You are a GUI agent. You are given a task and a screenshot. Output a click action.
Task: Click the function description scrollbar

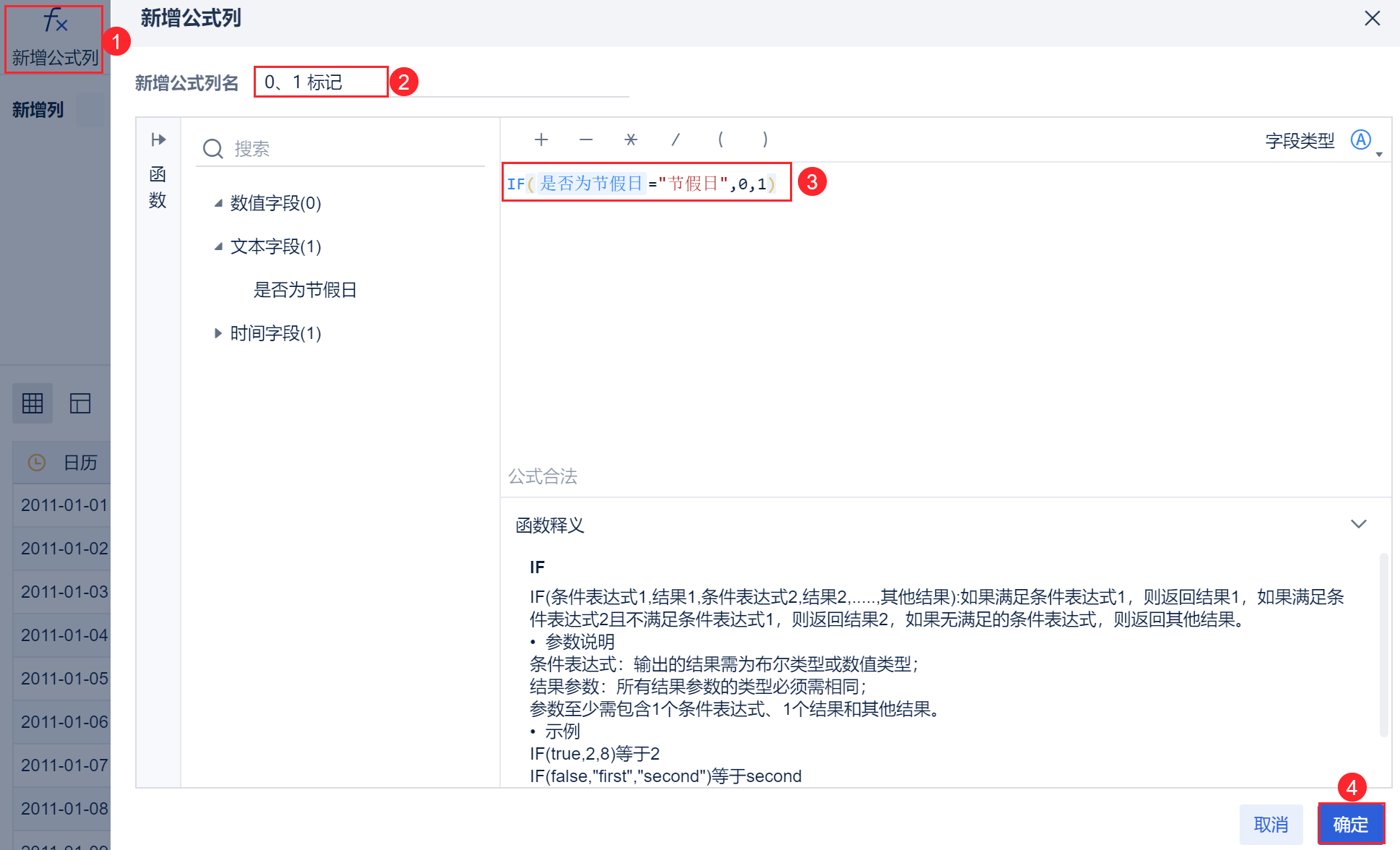pyautogui.click(x=1383, y=643)
